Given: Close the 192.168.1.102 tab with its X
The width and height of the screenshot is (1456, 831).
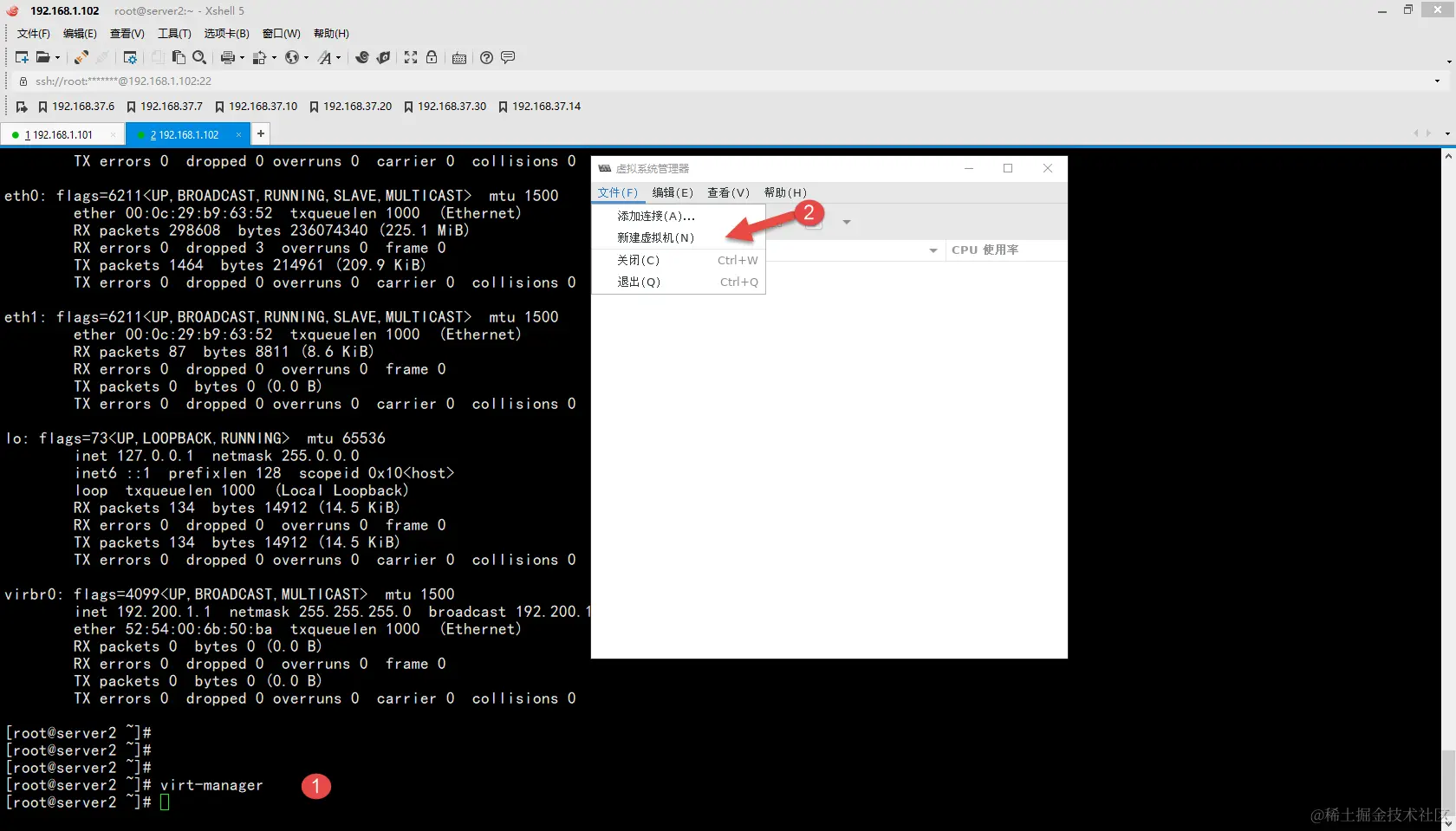Looking at the screenshot, I should point(238,134).
